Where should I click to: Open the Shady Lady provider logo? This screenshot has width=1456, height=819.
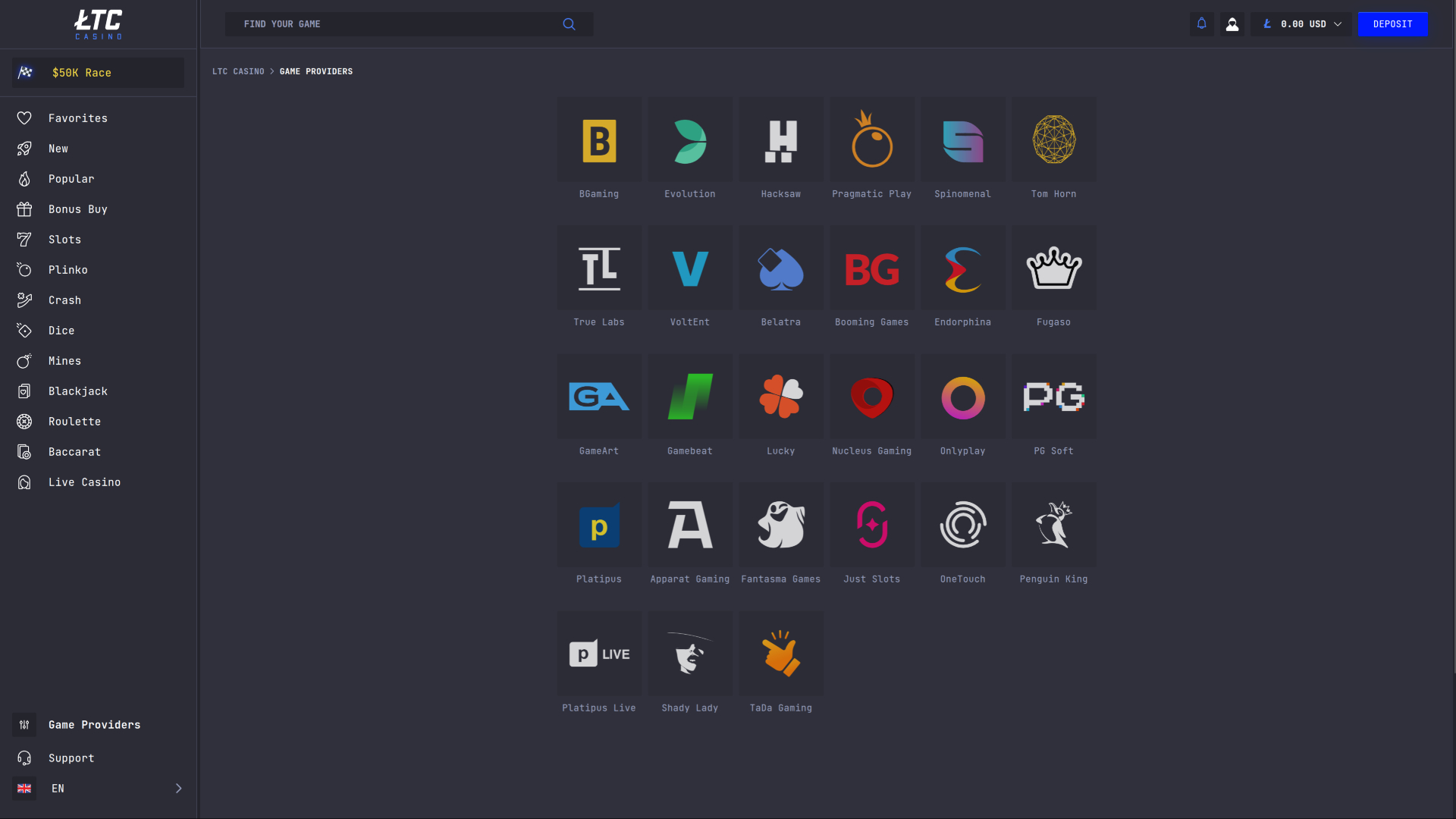click(x=690, y=654)
